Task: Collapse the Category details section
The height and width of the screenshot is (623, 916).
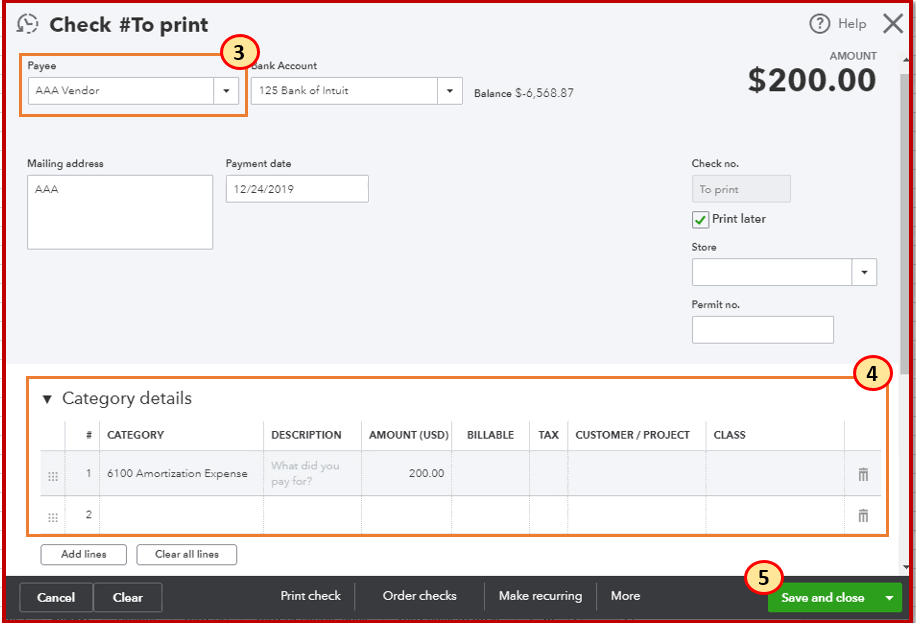Action: pyautogui.click(x=47, y=399)
